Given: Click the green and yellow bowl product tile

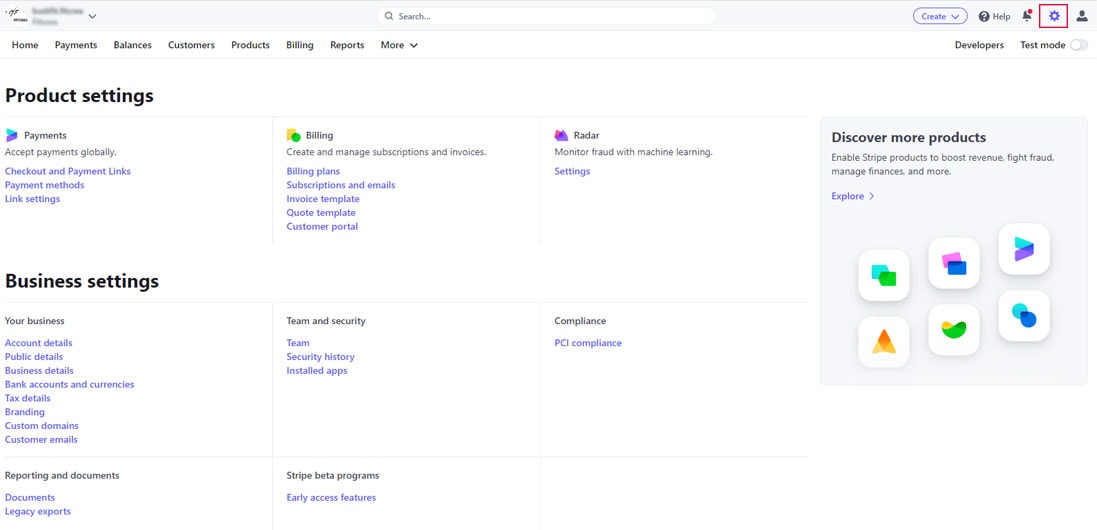Looking at the screenshot, I should point(954,329).
